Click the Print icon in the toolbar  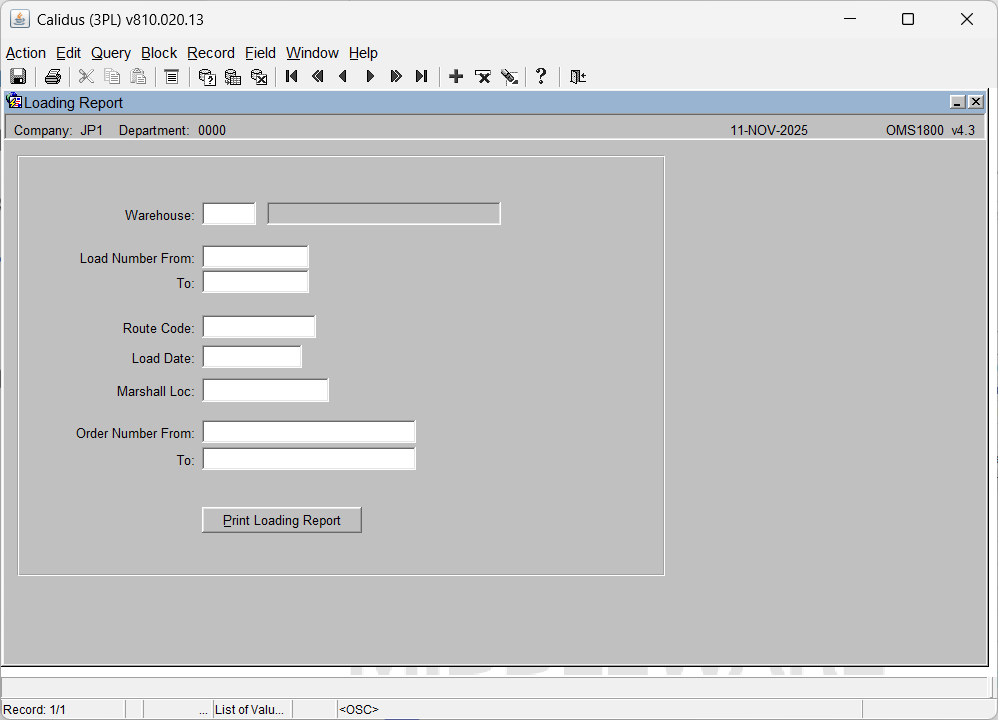tap(53, 77)
